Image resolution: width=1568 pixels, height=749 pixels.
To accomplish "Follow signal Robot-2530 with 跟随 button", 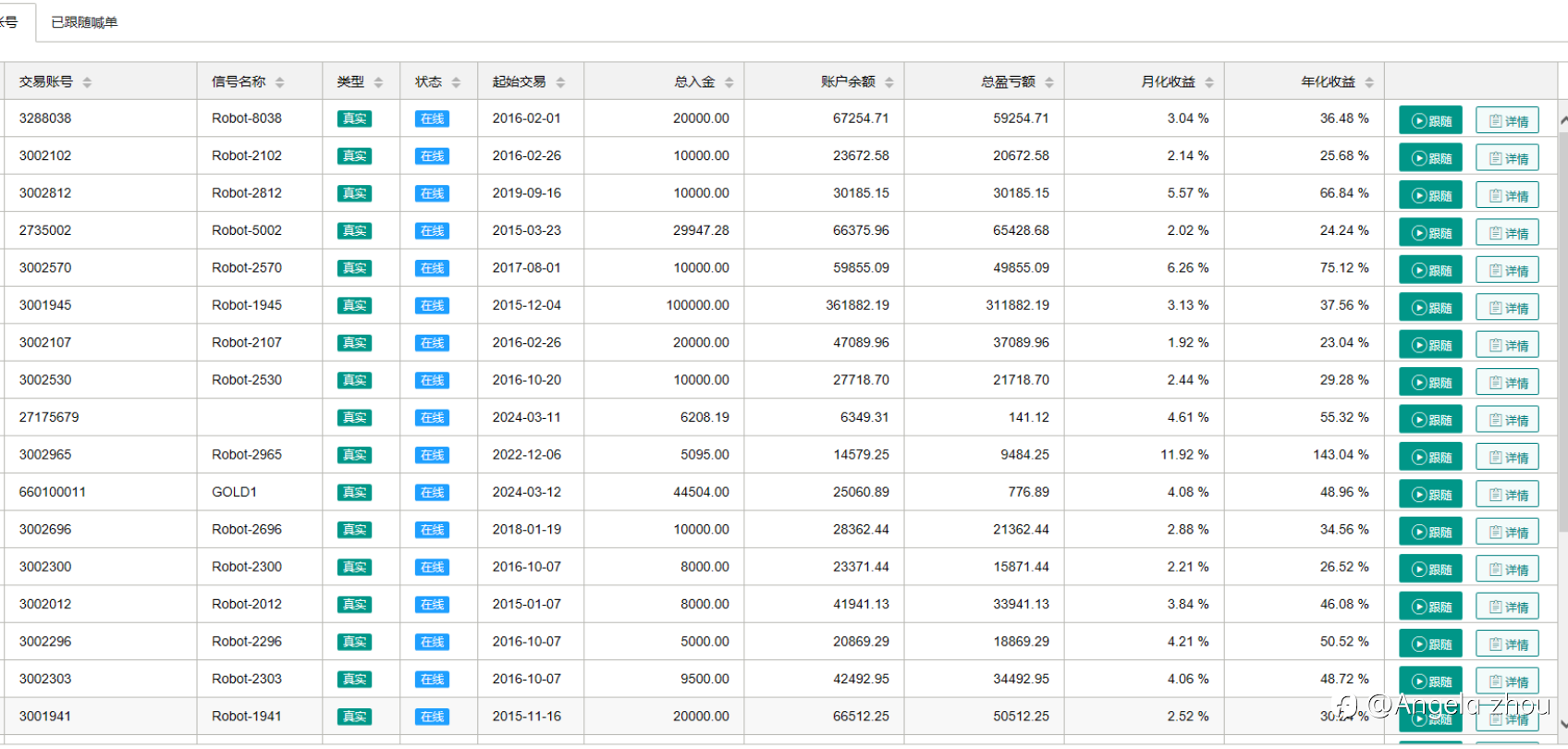I will point(1430,382).
